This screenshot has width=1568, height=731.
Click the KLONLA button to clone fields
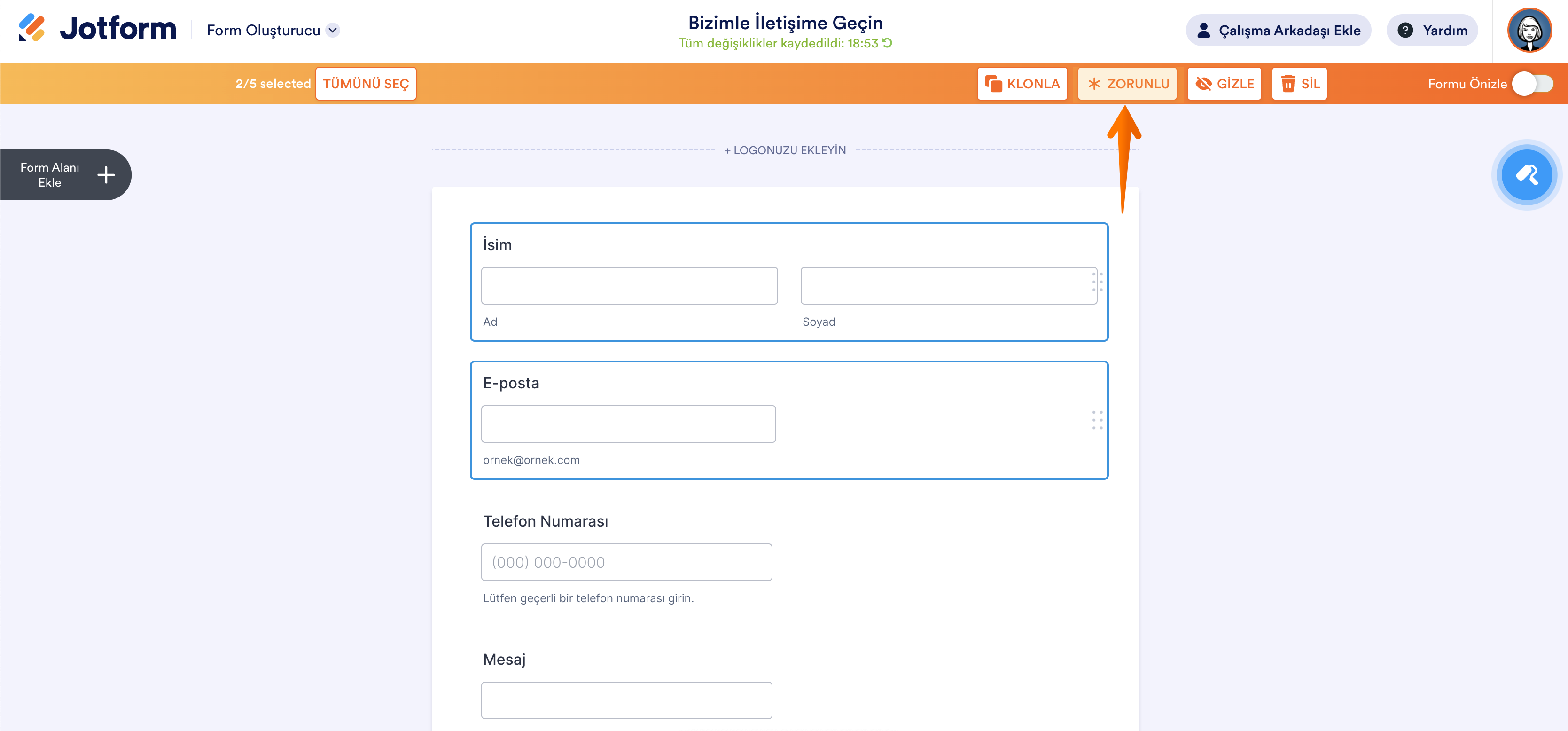(x=1022, y=84)
